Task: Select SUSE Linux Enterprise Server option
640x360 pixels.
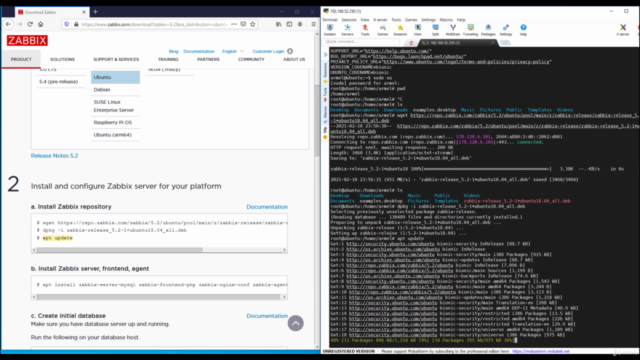Action: click(115, 106)
